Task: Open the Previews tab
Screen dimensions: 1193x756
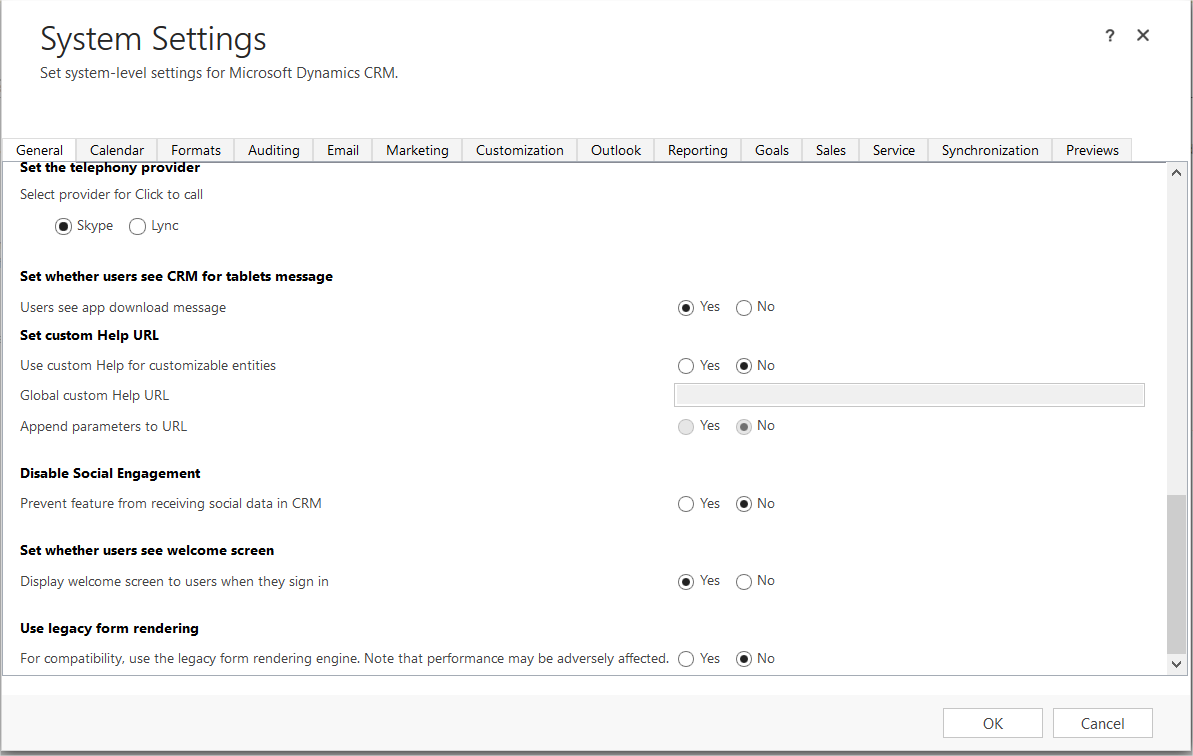Action: click(1091, 150)
